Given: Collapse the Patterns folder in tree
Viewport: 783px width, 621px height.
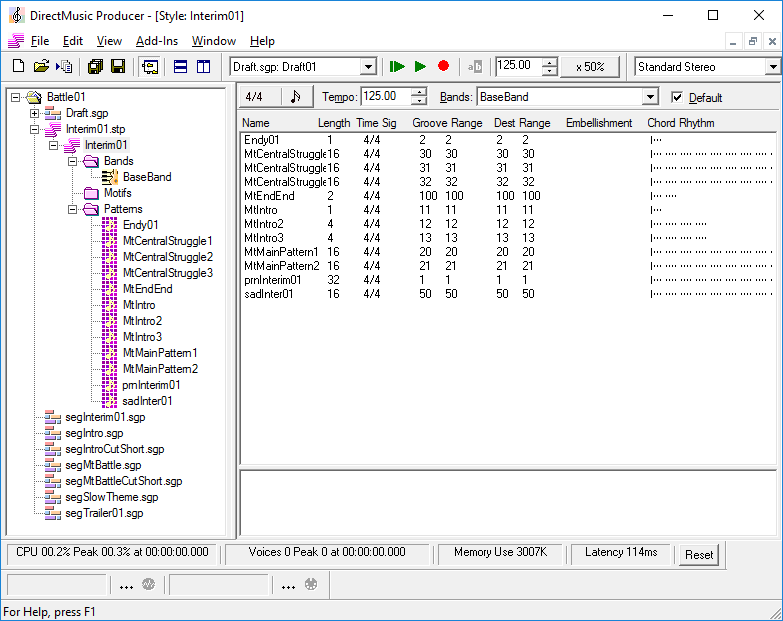Looking at the screenshot, I should (x=73, y=209).
